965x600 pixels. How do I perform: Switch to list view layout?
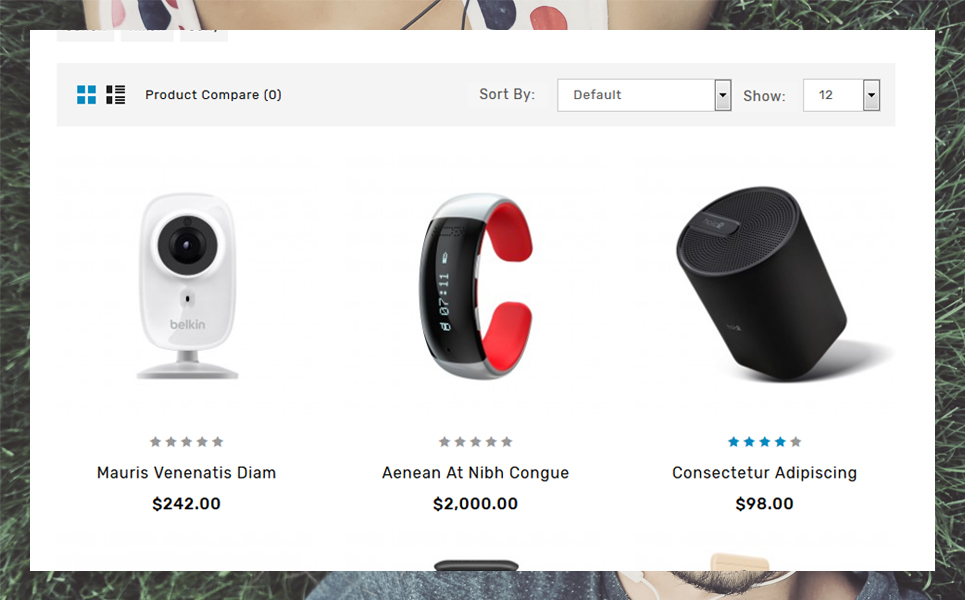coord(116,95)
